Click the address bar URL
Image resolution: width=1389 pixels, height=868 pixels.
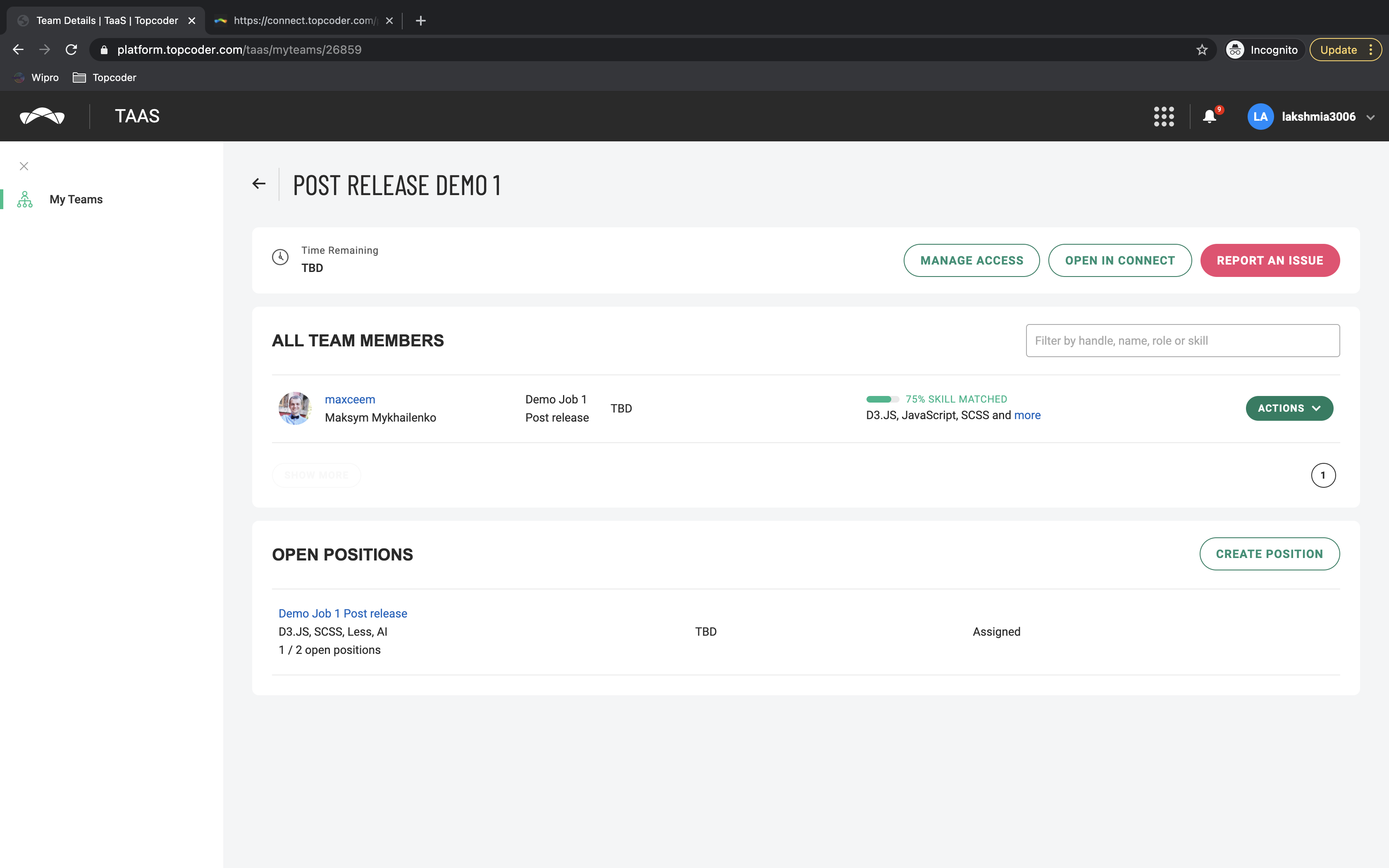(x=239, y=50)
